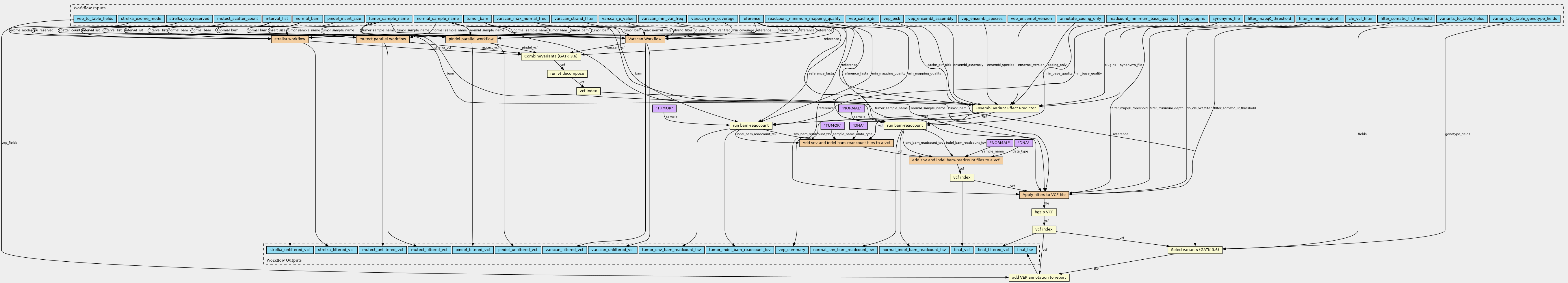This screenshot has width=1568, height=283.
Task: Click the vep_to_table_fields input node
Action: (x=94, y=19)
